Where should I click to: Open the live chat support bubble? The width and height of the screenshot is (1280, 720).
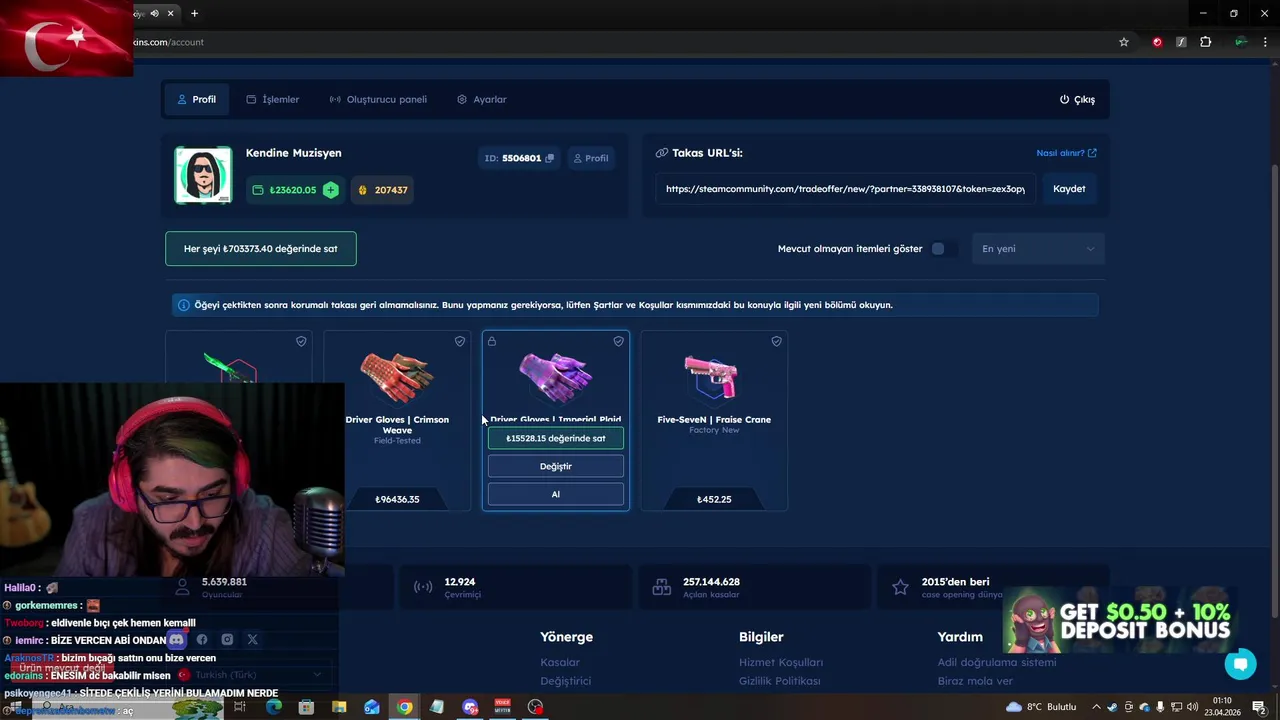1240,664
